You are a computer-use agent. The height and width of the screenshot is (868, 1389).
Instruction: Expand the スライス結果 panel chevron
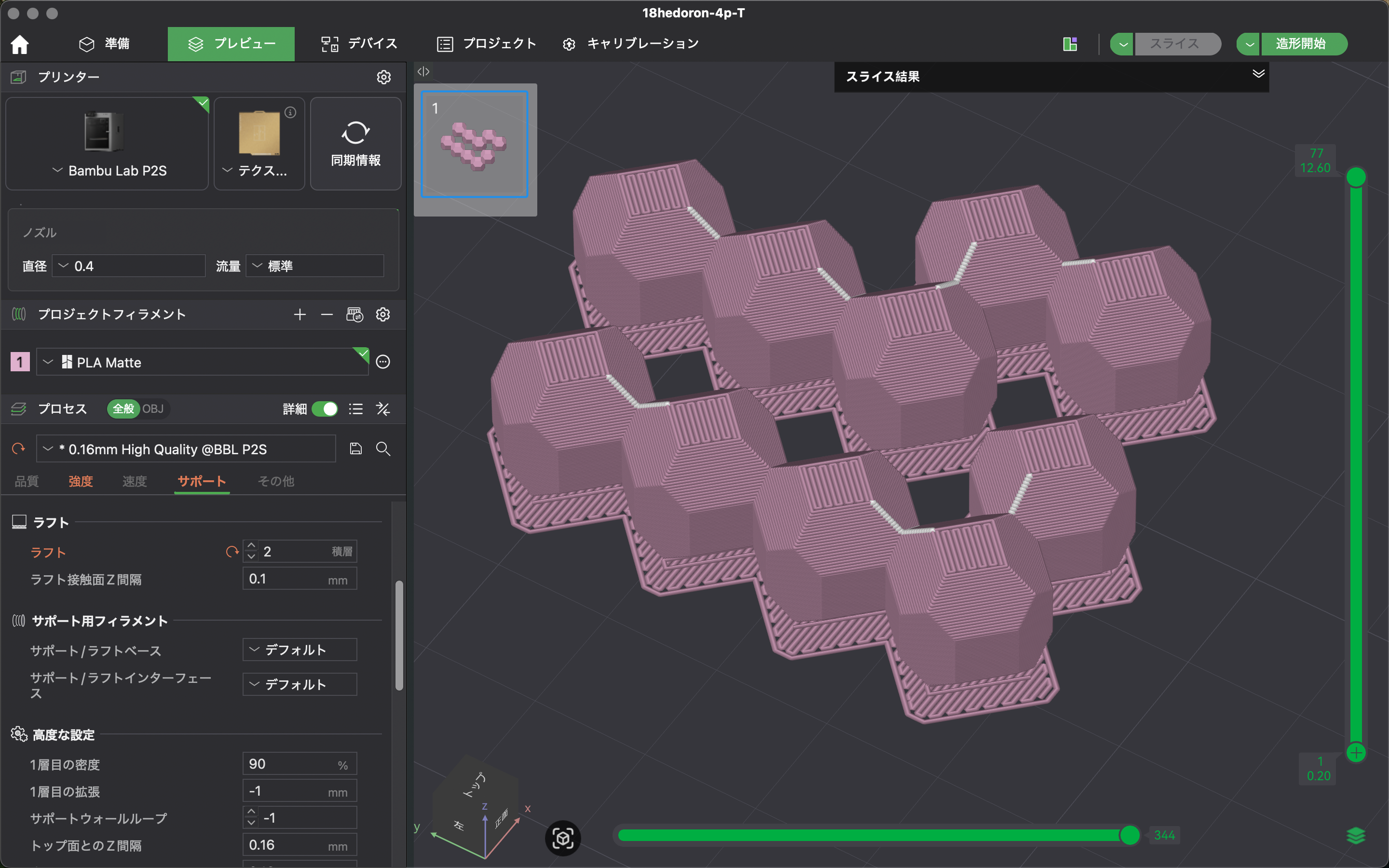(1258, 74)
